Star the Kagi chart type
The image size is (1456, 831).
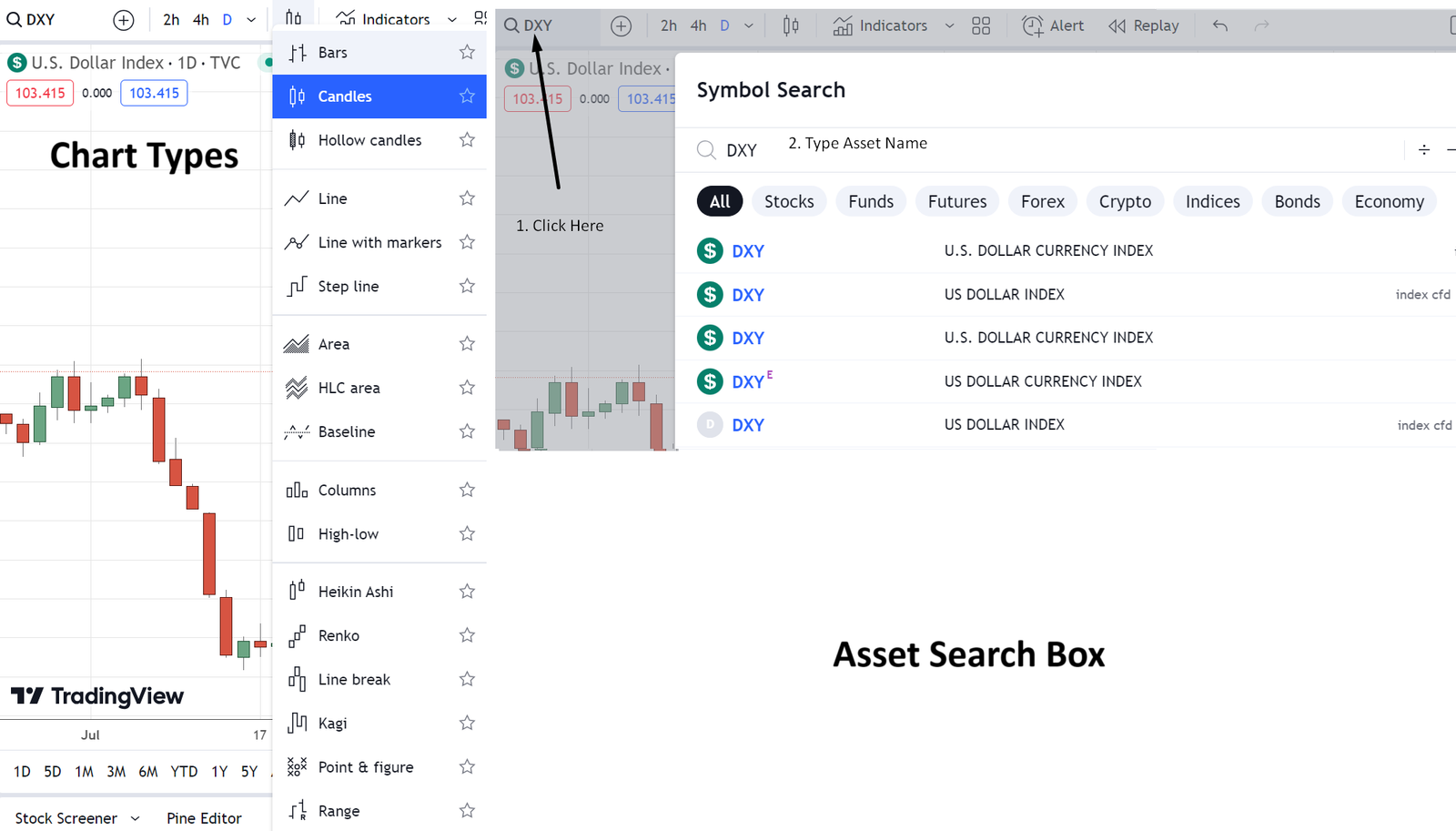(x=467, y=723)
